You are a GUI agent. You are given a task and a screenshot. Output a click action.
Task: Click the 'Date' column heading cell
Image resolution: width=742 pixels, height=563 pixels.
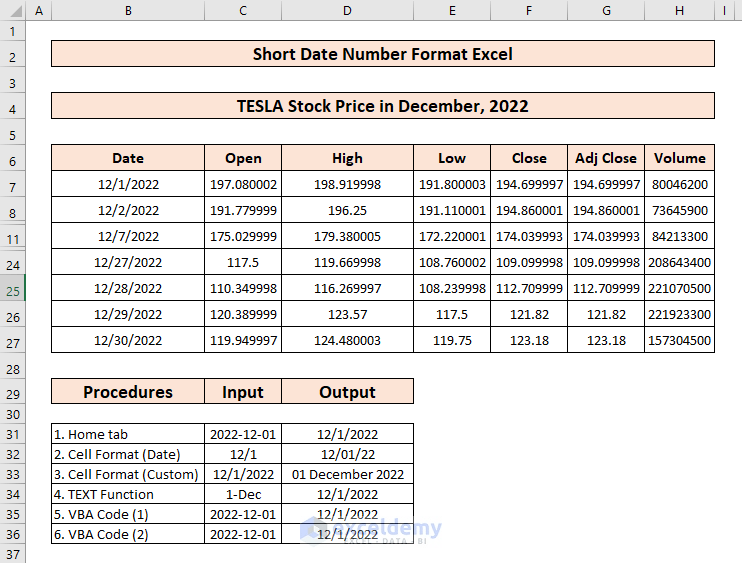[x=128, y=158]
